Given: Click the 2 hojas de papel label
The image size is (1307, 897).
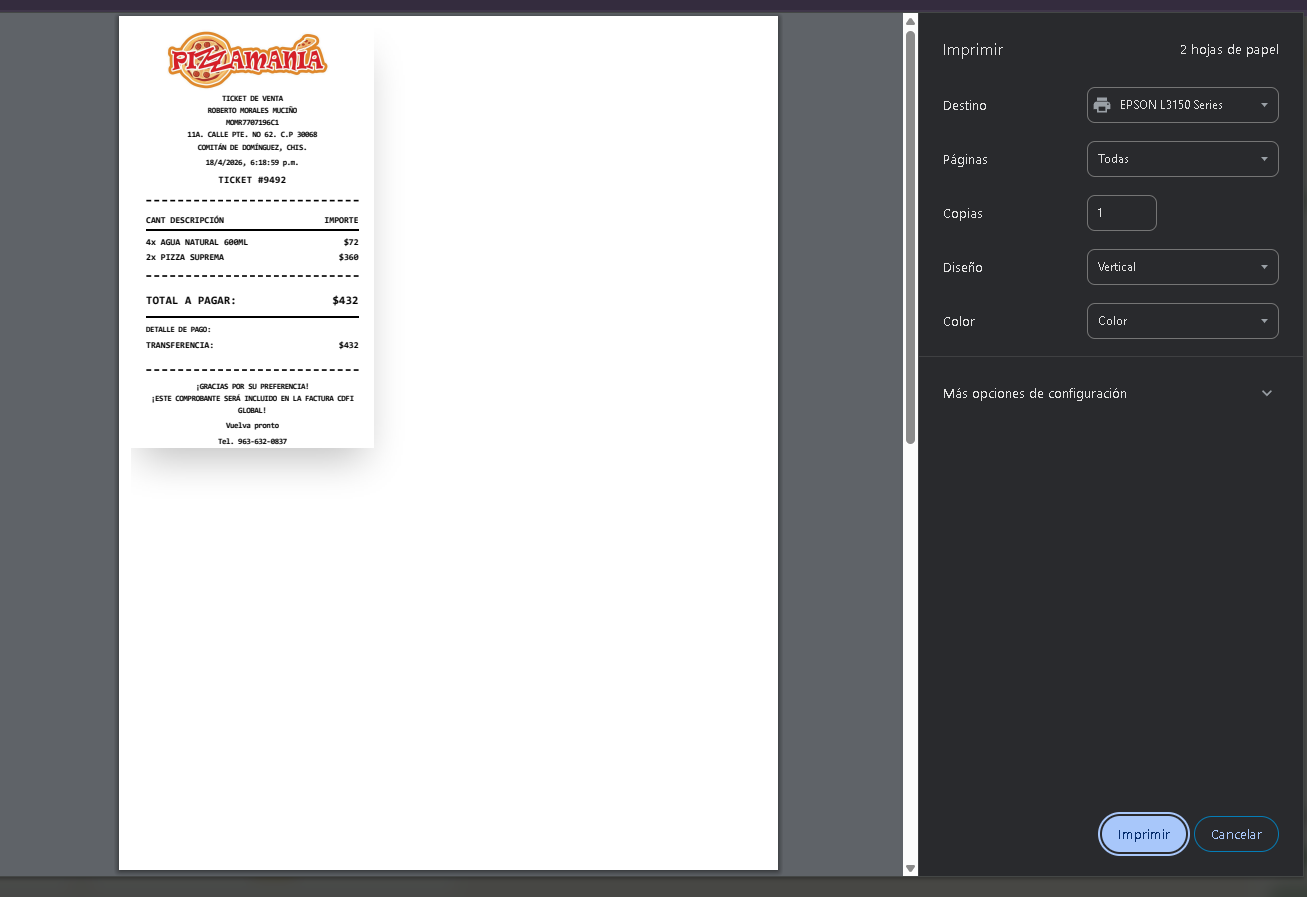Looking at the screenshot, I should coord(1228,50).
